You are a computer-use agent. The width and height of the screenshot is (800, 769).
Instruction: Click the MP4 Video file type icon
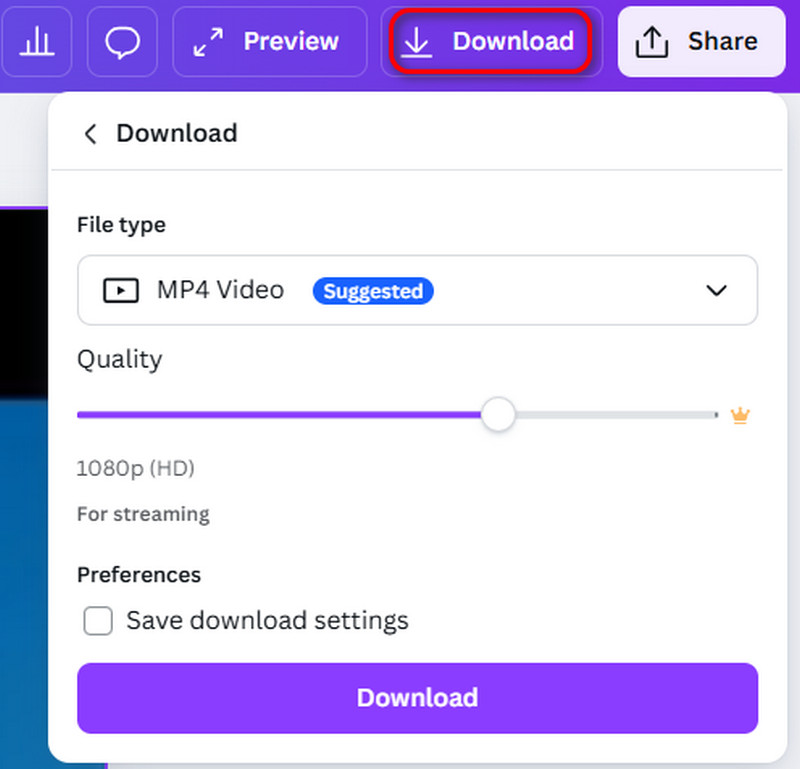click(120, 290)
